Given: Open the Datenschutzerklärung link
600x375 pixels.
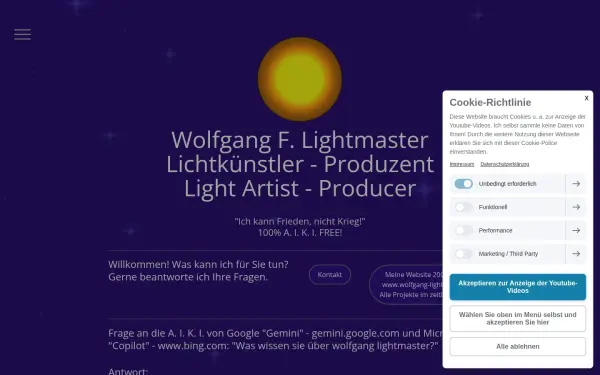Looking at the screenshot, I should pyautogui.click(x=504, y=164).
